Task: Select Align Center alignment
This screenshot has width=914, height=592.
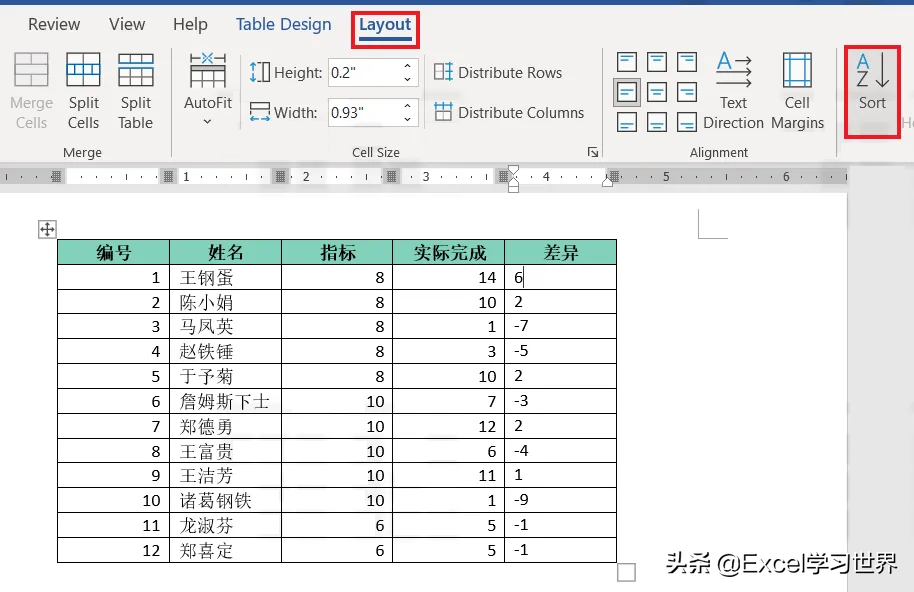Action: point(657,91)
